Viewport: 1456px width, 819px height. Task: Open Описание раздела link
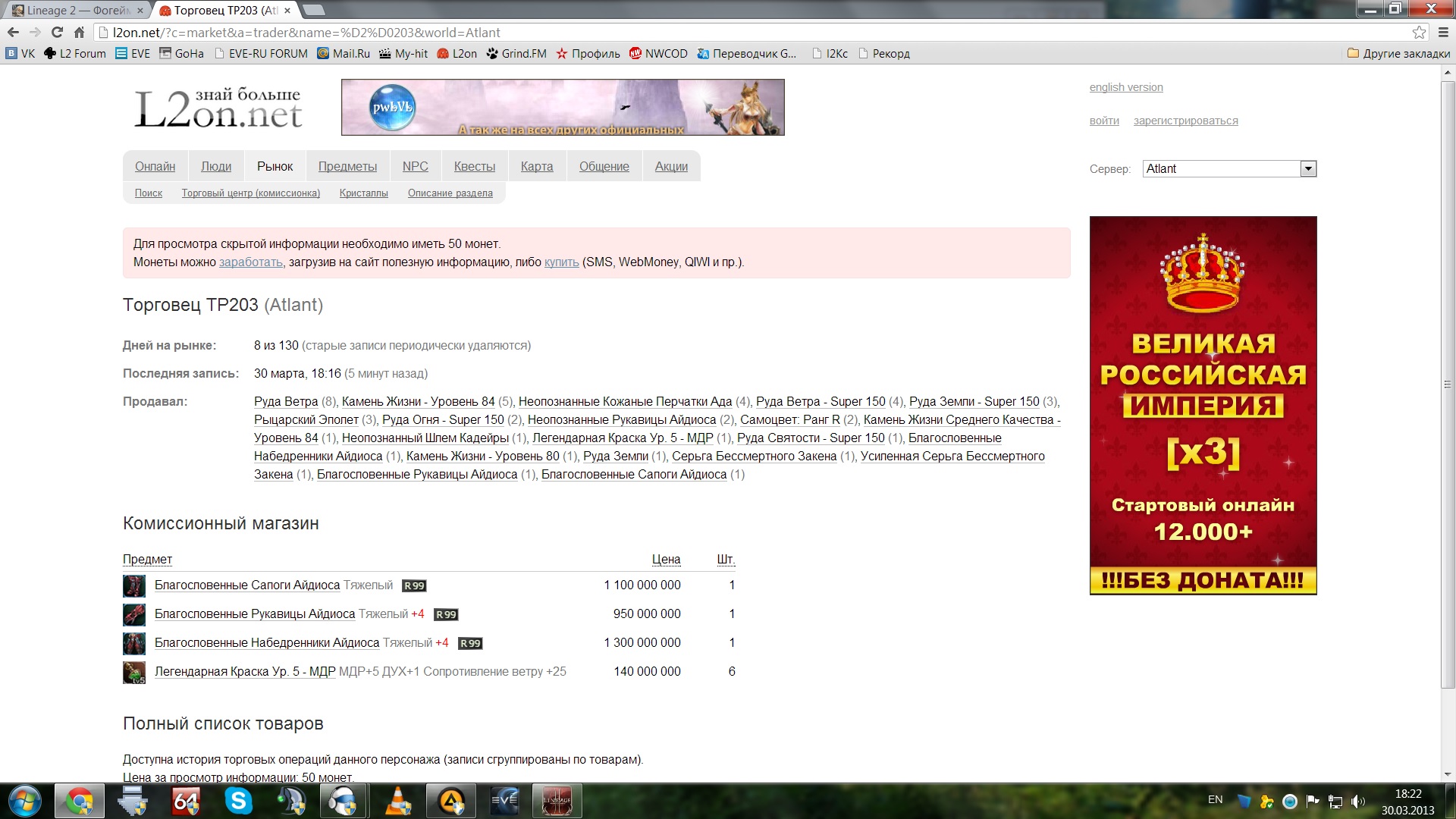[450, 193]
